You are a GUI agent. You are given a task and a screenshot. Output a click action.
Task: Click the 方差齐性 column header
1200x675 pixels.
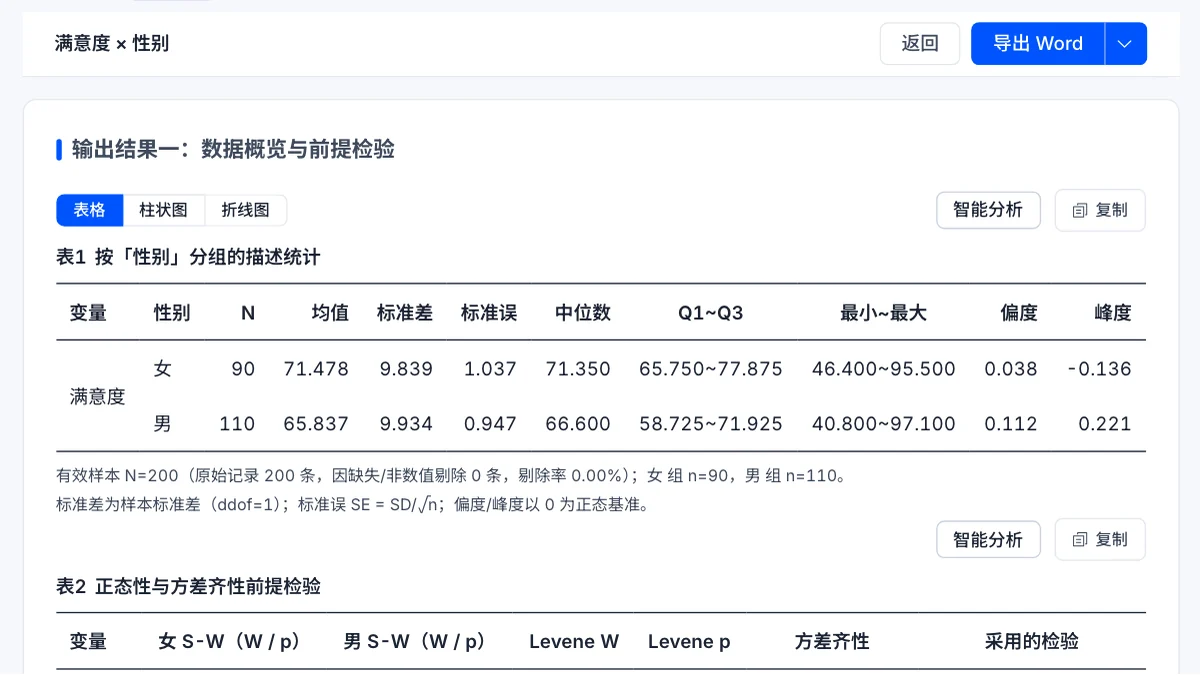(x=832, y=642)
